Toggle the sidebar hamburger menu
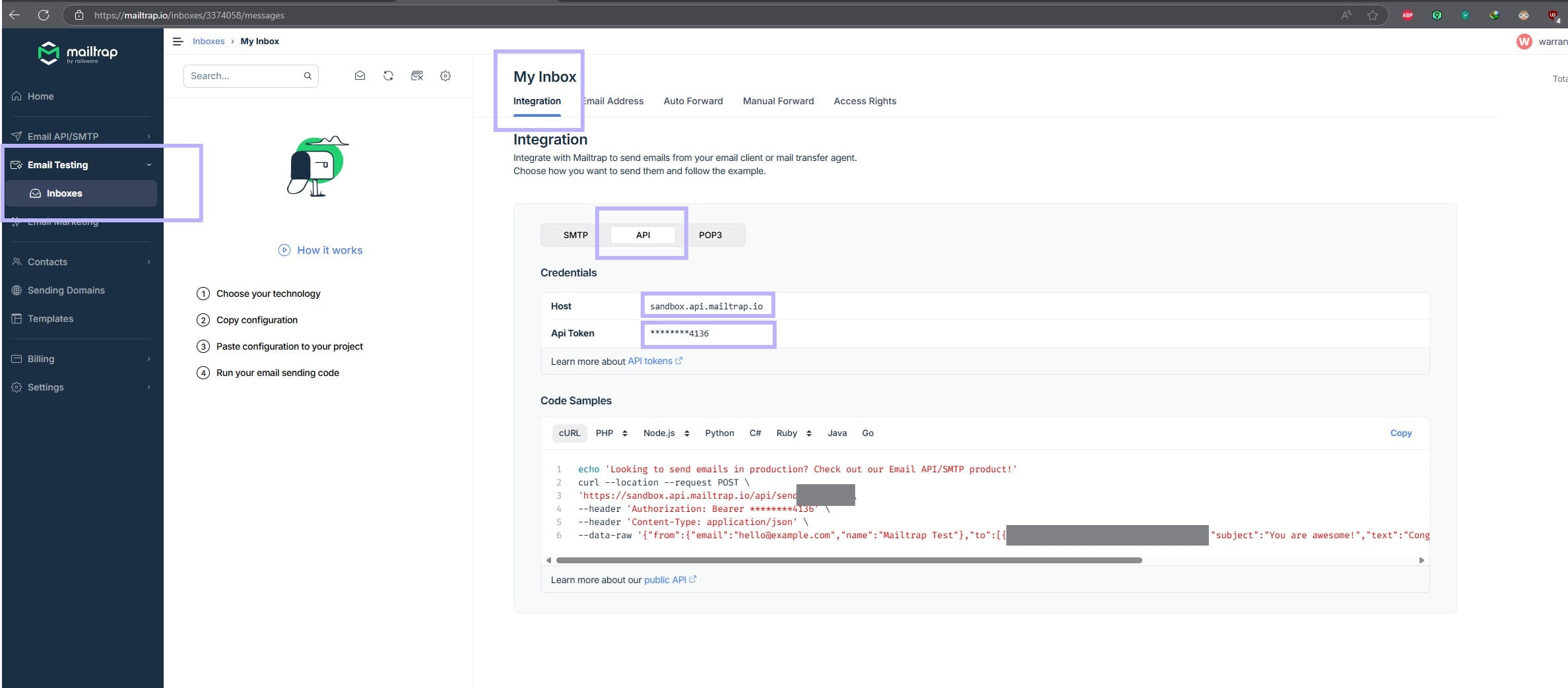The image size is (1568, 688). [178, 42]
